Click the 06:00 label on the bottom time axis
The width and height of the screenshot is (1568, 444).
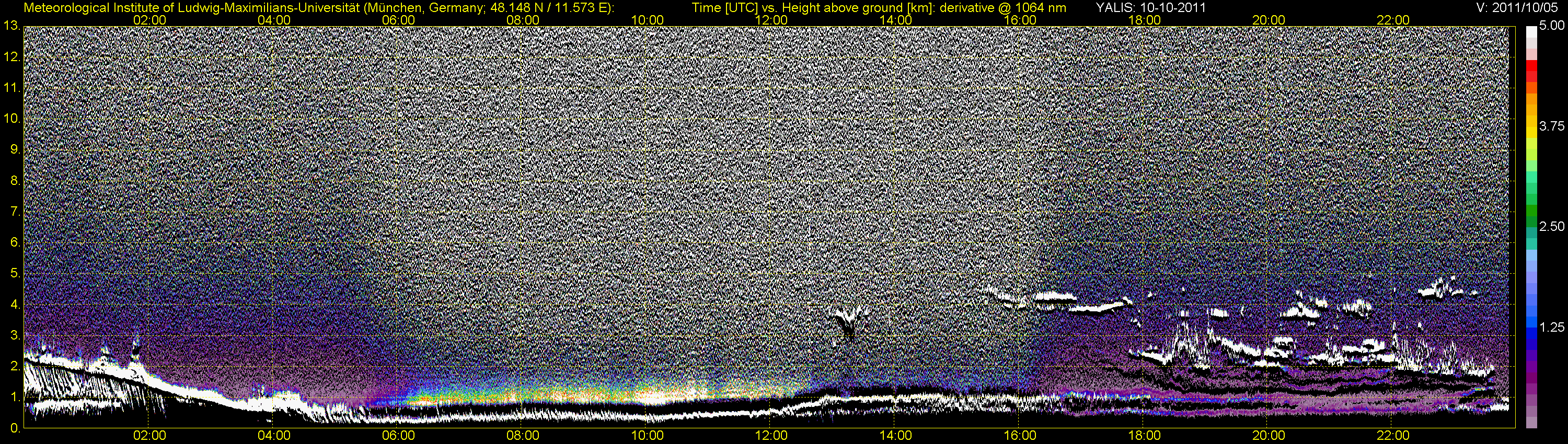(399, 436)
